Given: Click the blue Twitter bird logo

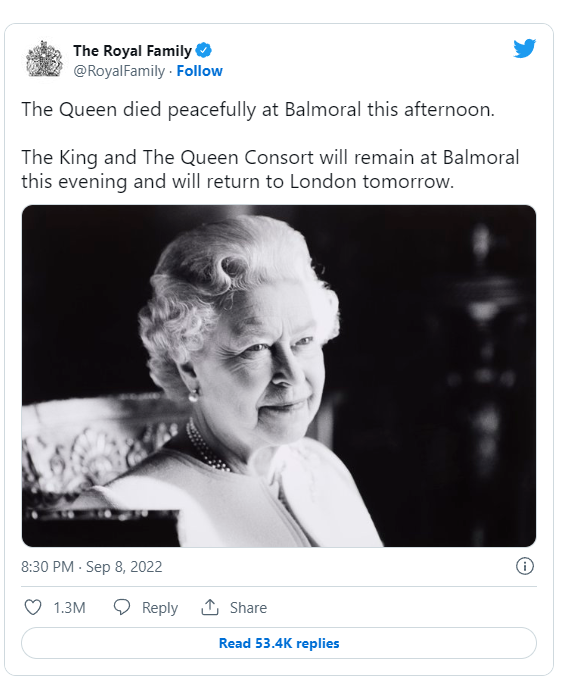Looking at the screenshot, I should click(x=524, y=48).
